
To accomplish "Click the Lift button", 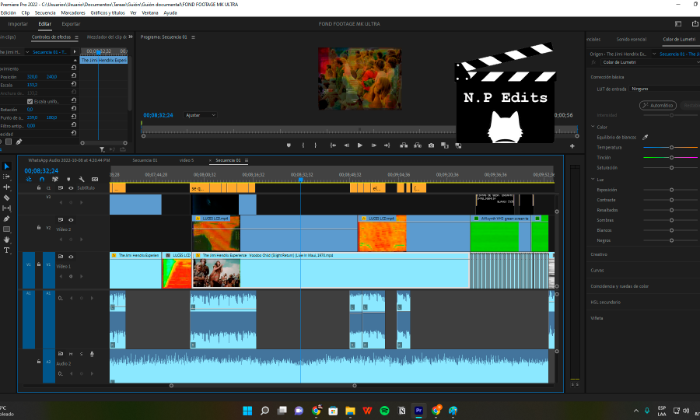I will [404, 146].
